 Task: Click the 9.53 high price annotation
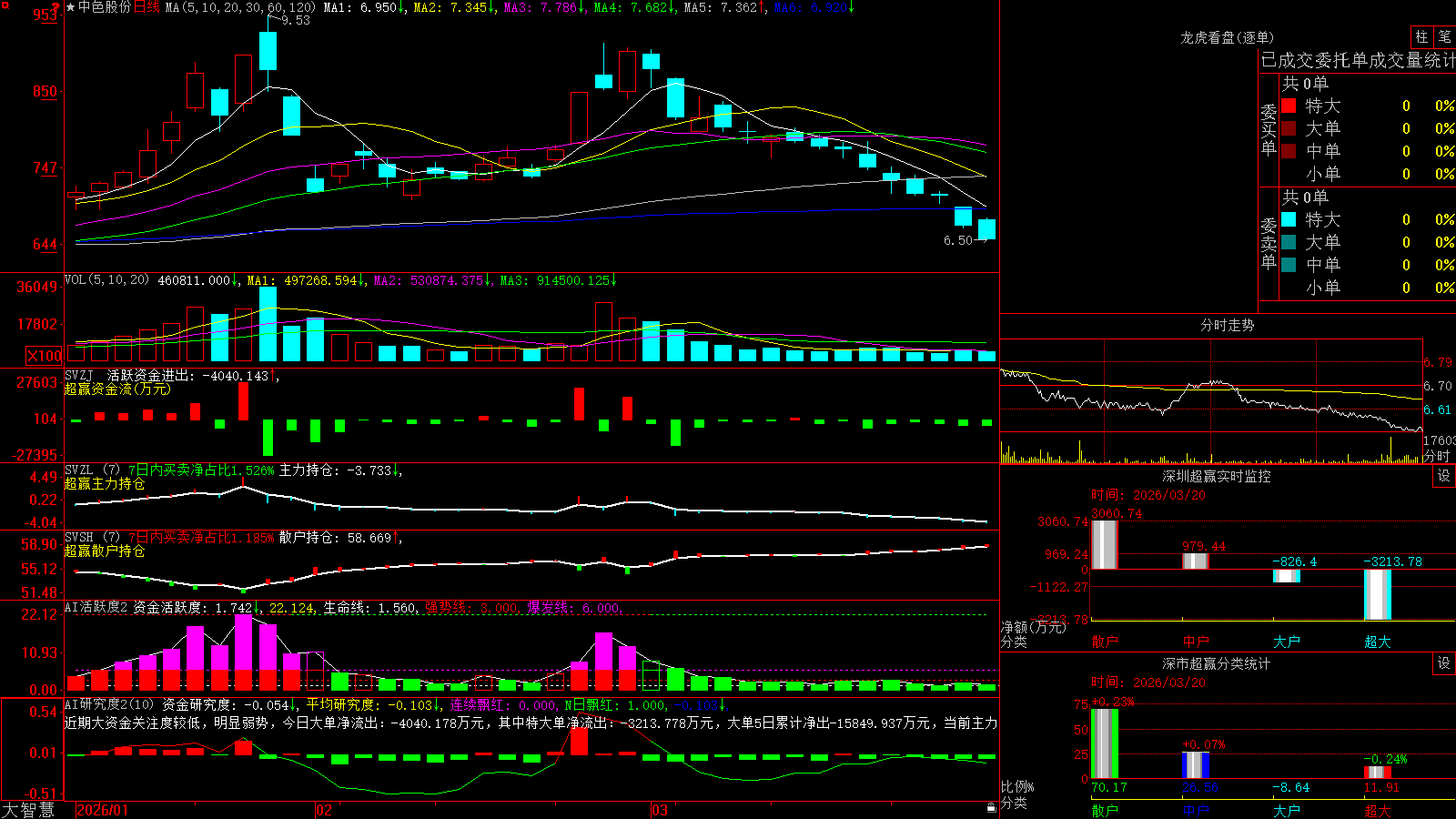(x=295, y=20)
